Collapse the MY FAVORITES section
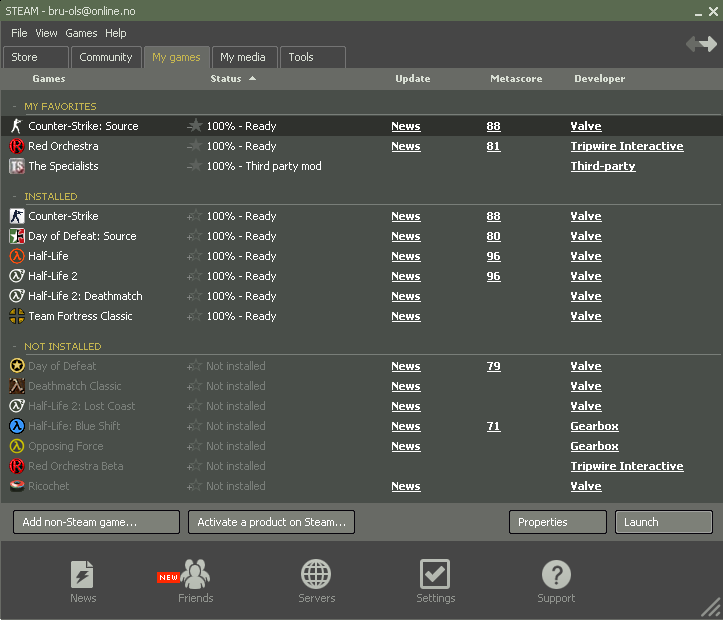Image resolution: width=723 pixels, height=620 pixels. click(14, 106)
